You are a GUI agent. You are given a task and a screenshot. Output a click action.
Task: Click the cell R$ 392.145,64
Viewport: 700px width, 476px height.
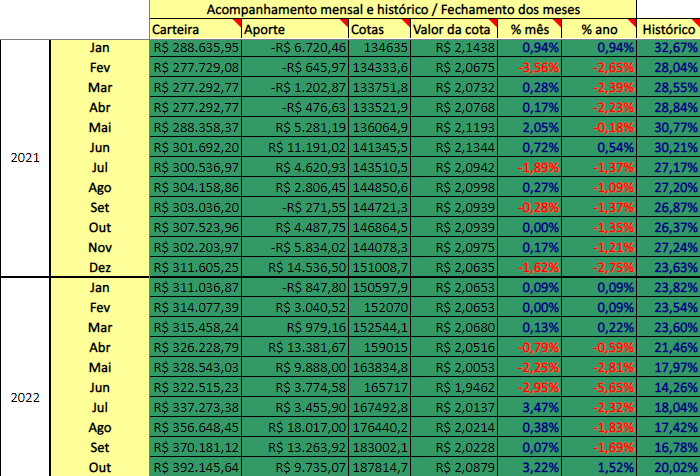coord(196,467)
